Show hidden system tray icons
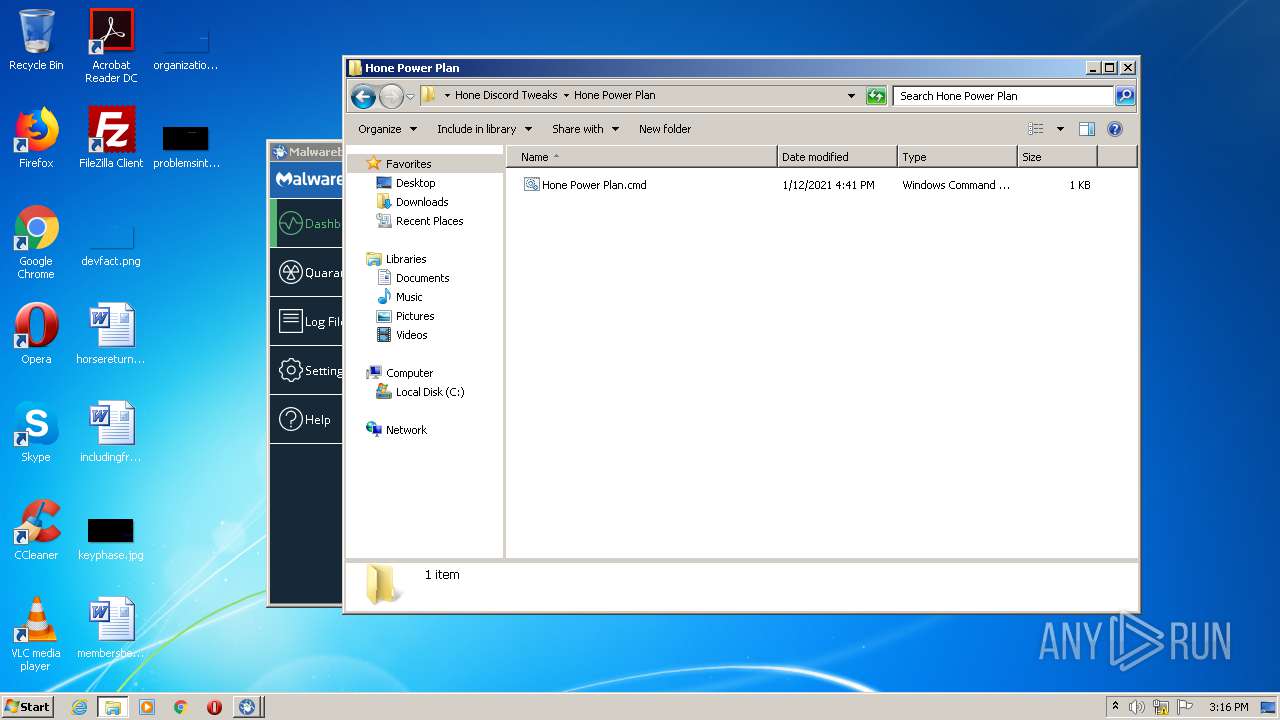 coord(1115,707)
